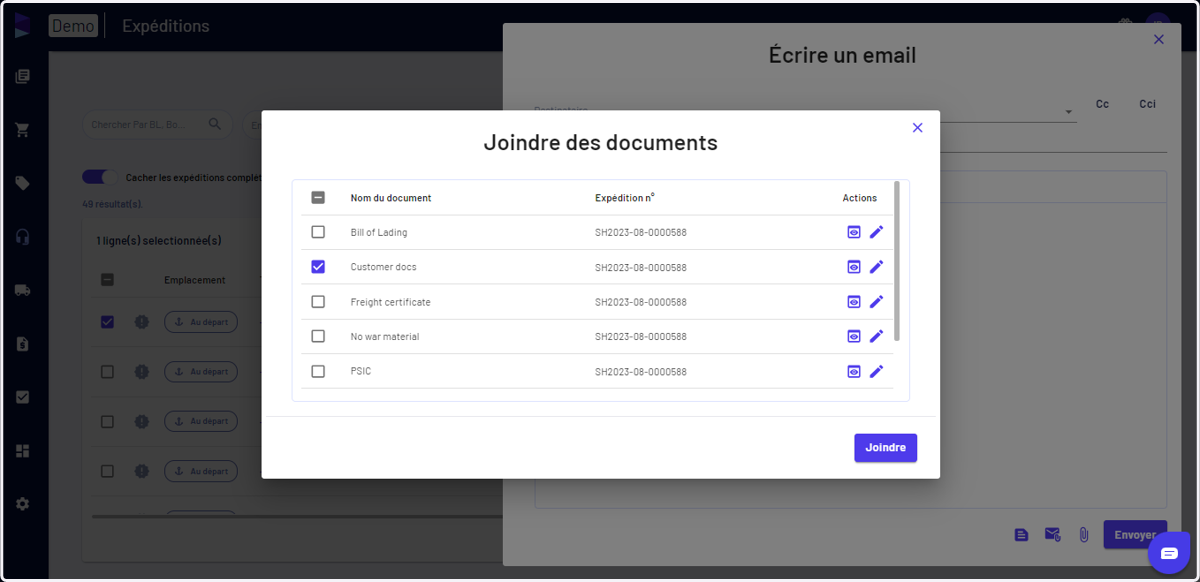
Task: Uncheck the Customer docs checkbox
Action: point(318,267)
